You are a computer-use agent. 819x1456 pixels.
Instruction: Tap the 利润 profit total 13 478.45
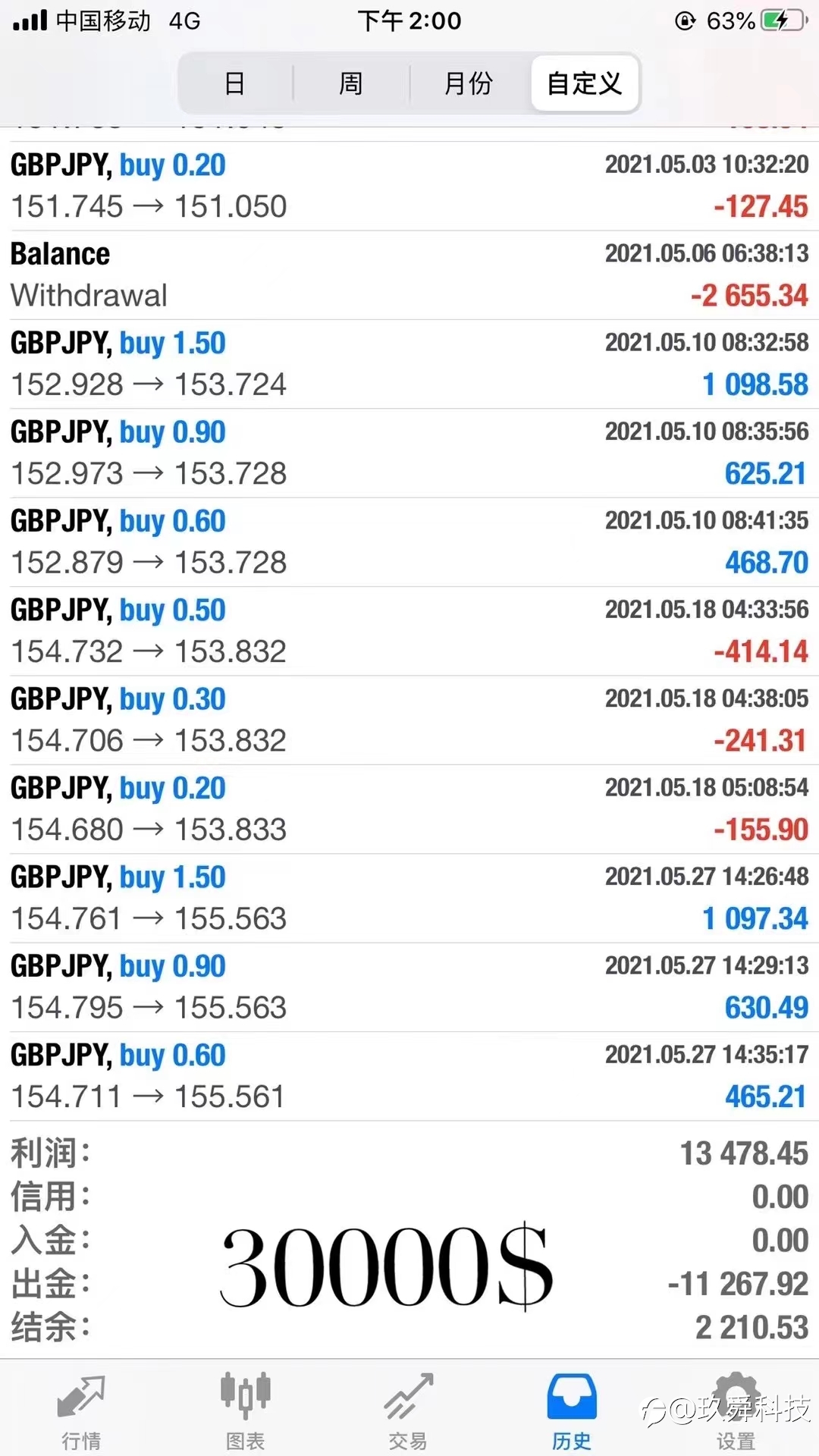[744, 1153]
